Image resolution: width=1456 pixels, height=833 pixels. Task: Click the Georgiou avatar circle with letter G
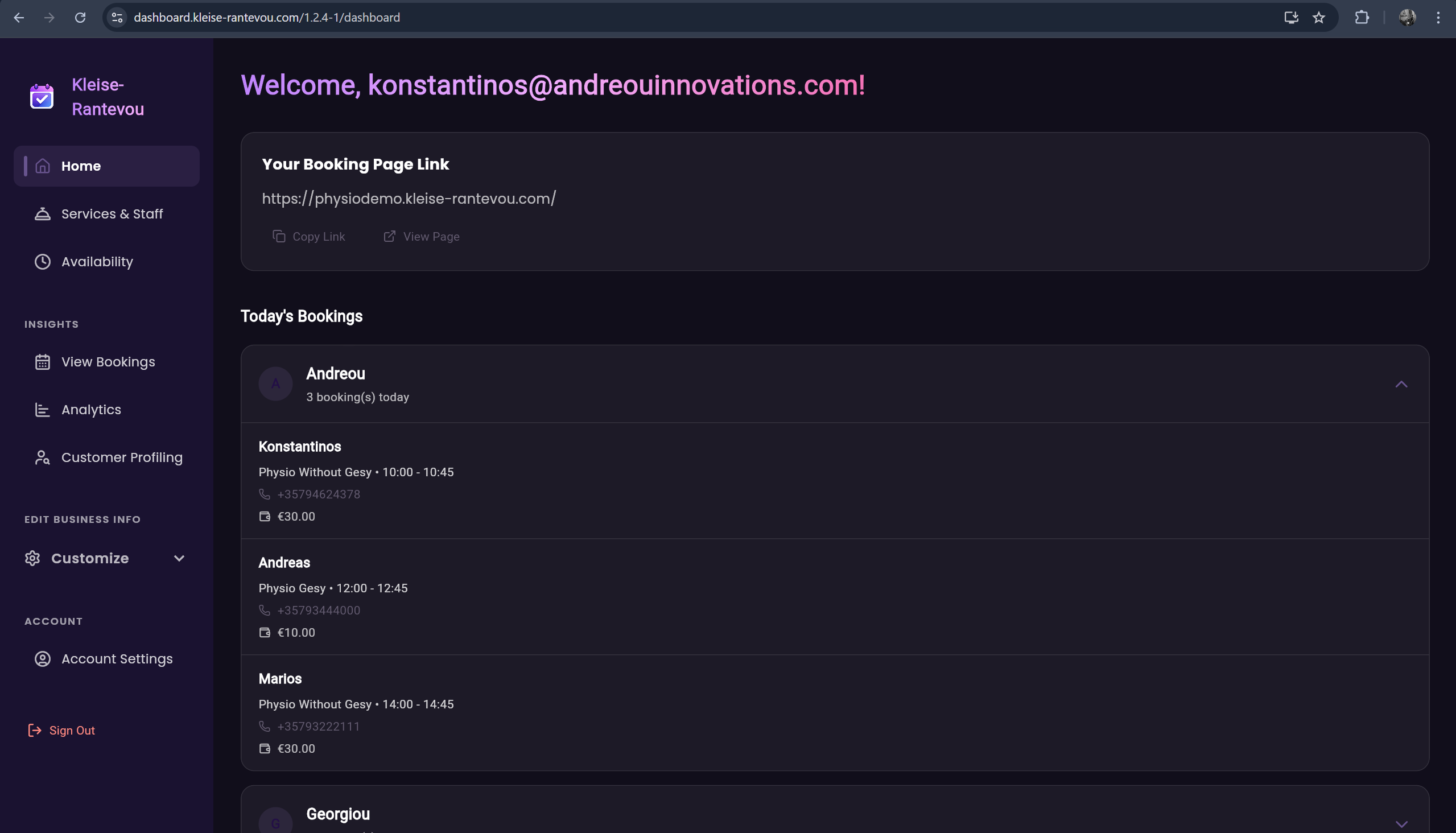[x=276, y=822]
